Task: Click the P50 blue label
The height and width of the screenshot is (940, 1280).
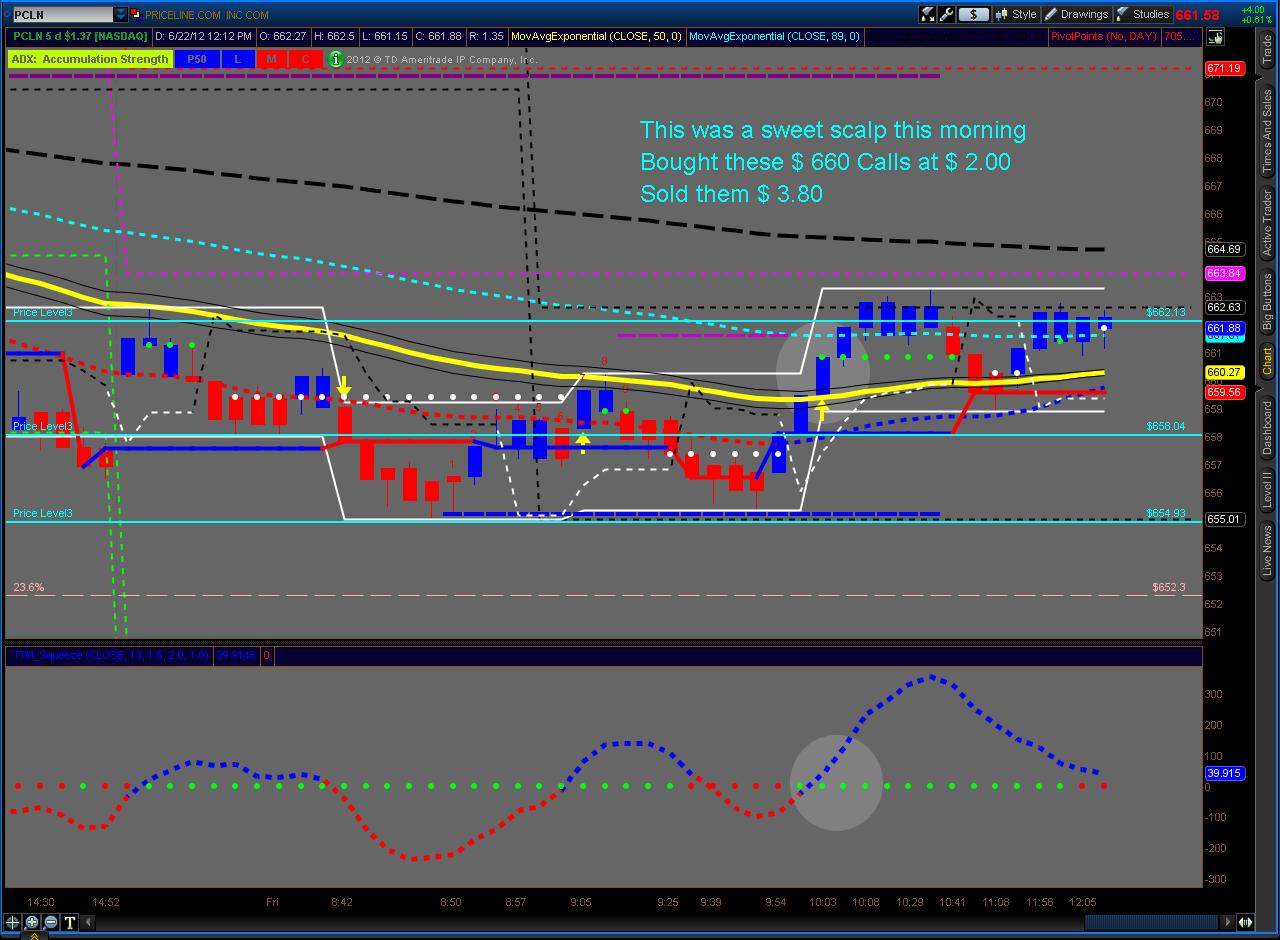Action: click(197, 59)
